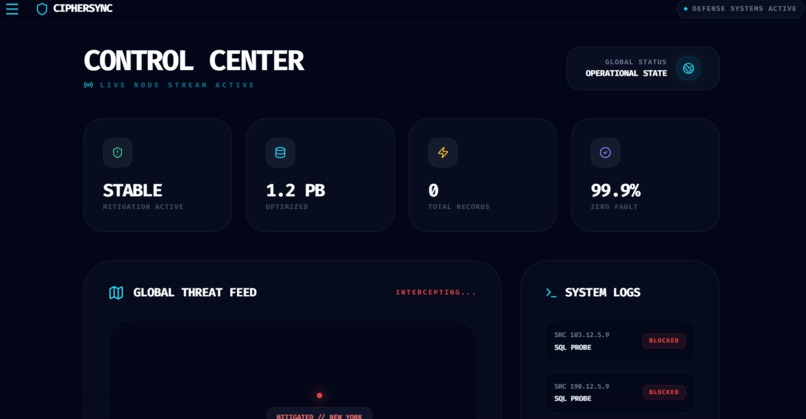Image resolution: width=806 pixels, height=419 pixels.
Task: Click the shield alert icon in Stable card
Action: [118, 153]
